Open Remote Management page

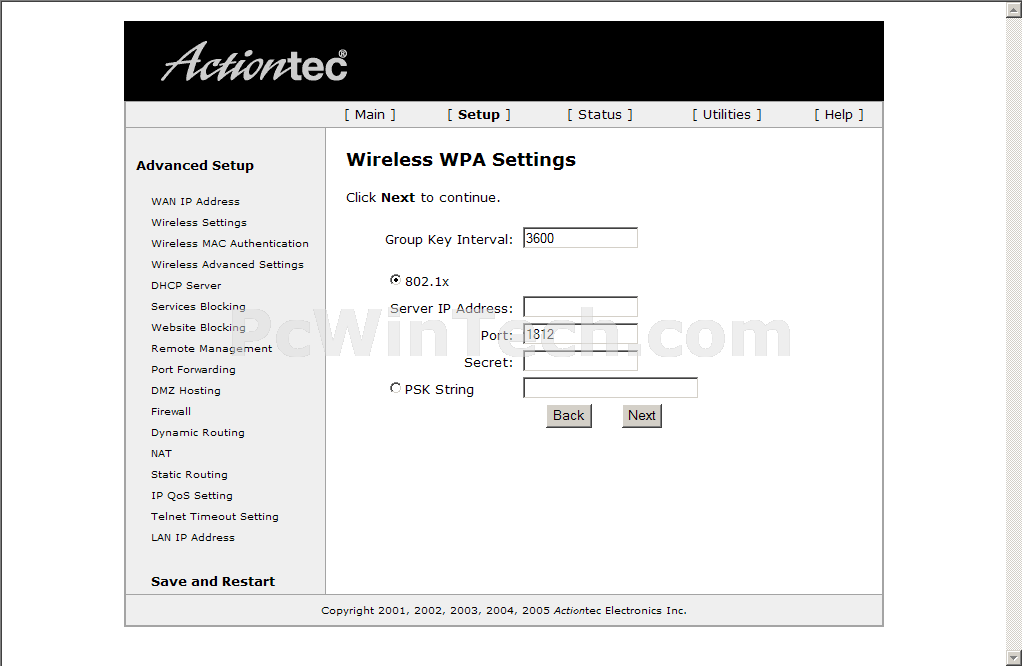point(212,349)
